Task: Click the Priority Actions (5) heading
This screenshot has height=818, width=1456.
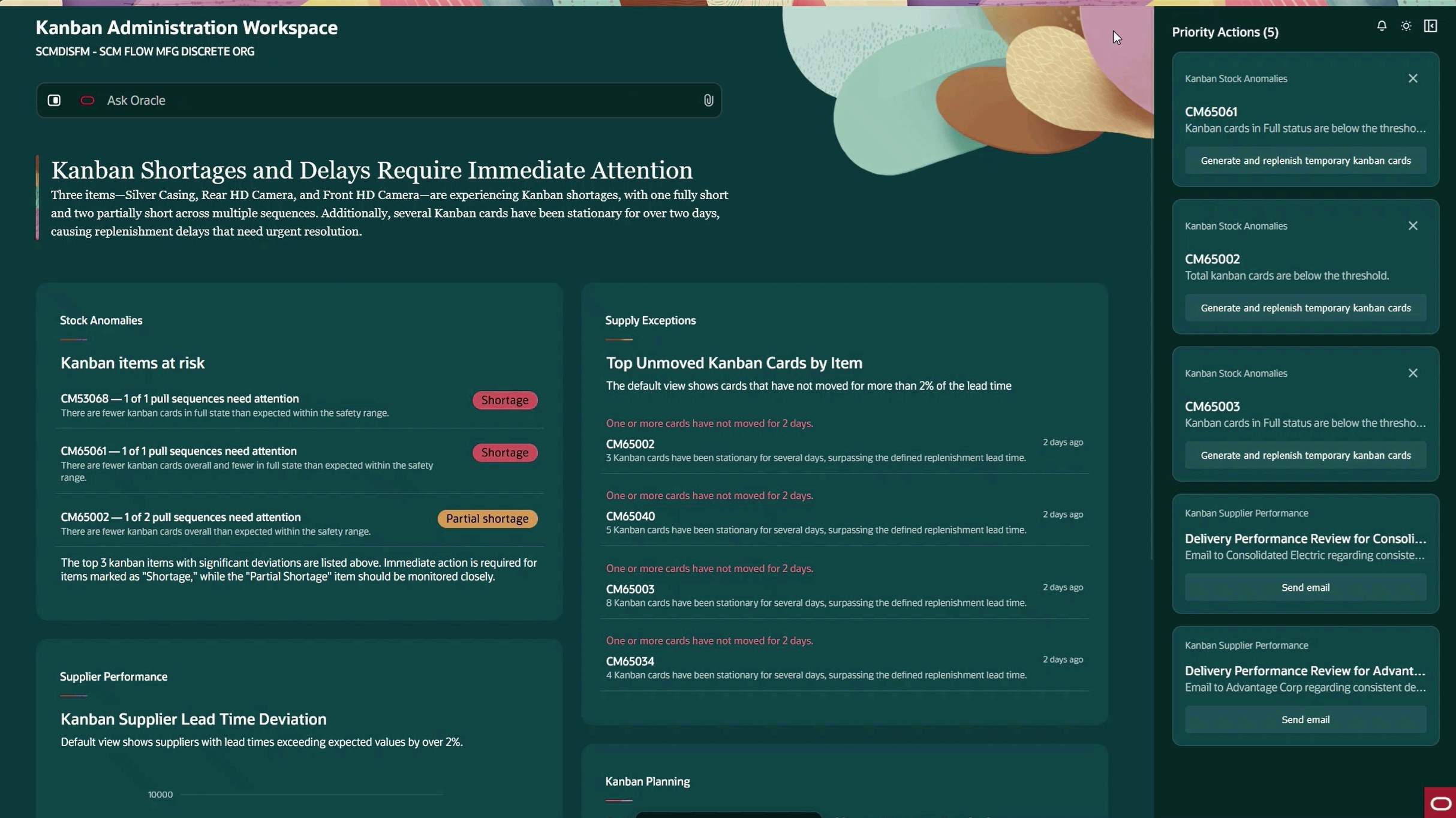Action: pyautogui.click(x=1225, y=32)
